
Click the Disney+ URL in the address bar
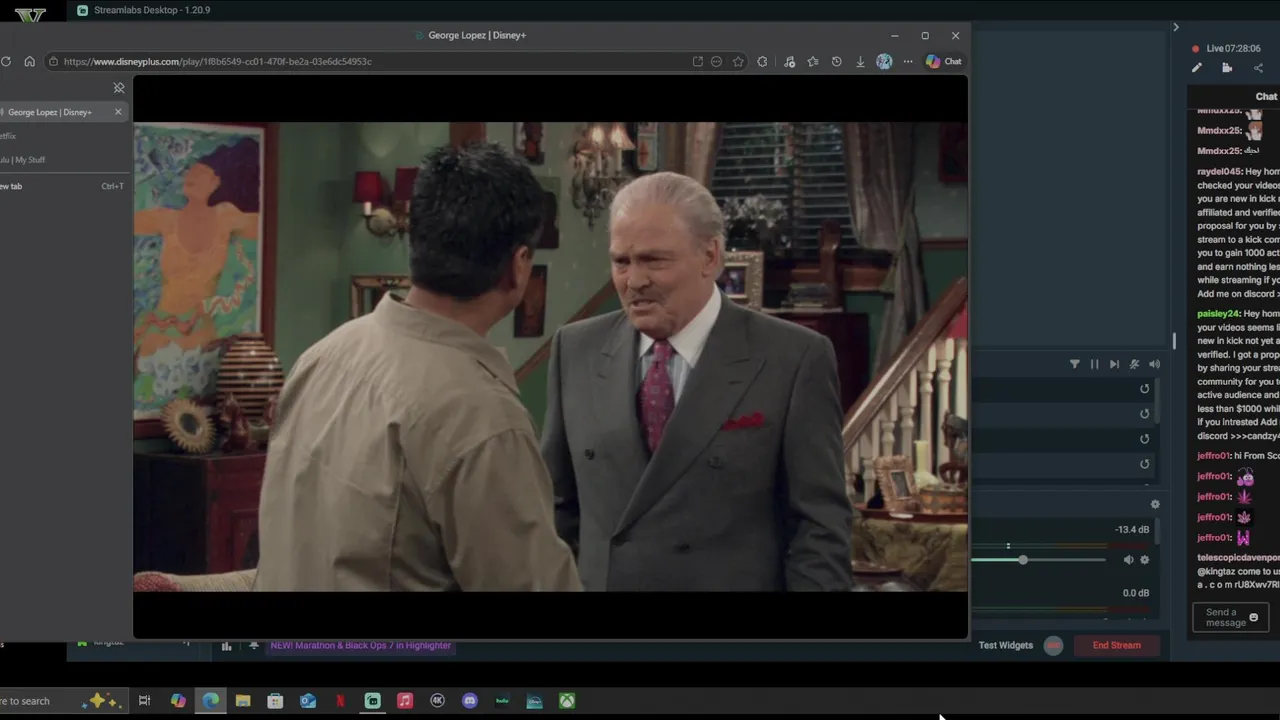click(217, 61)
